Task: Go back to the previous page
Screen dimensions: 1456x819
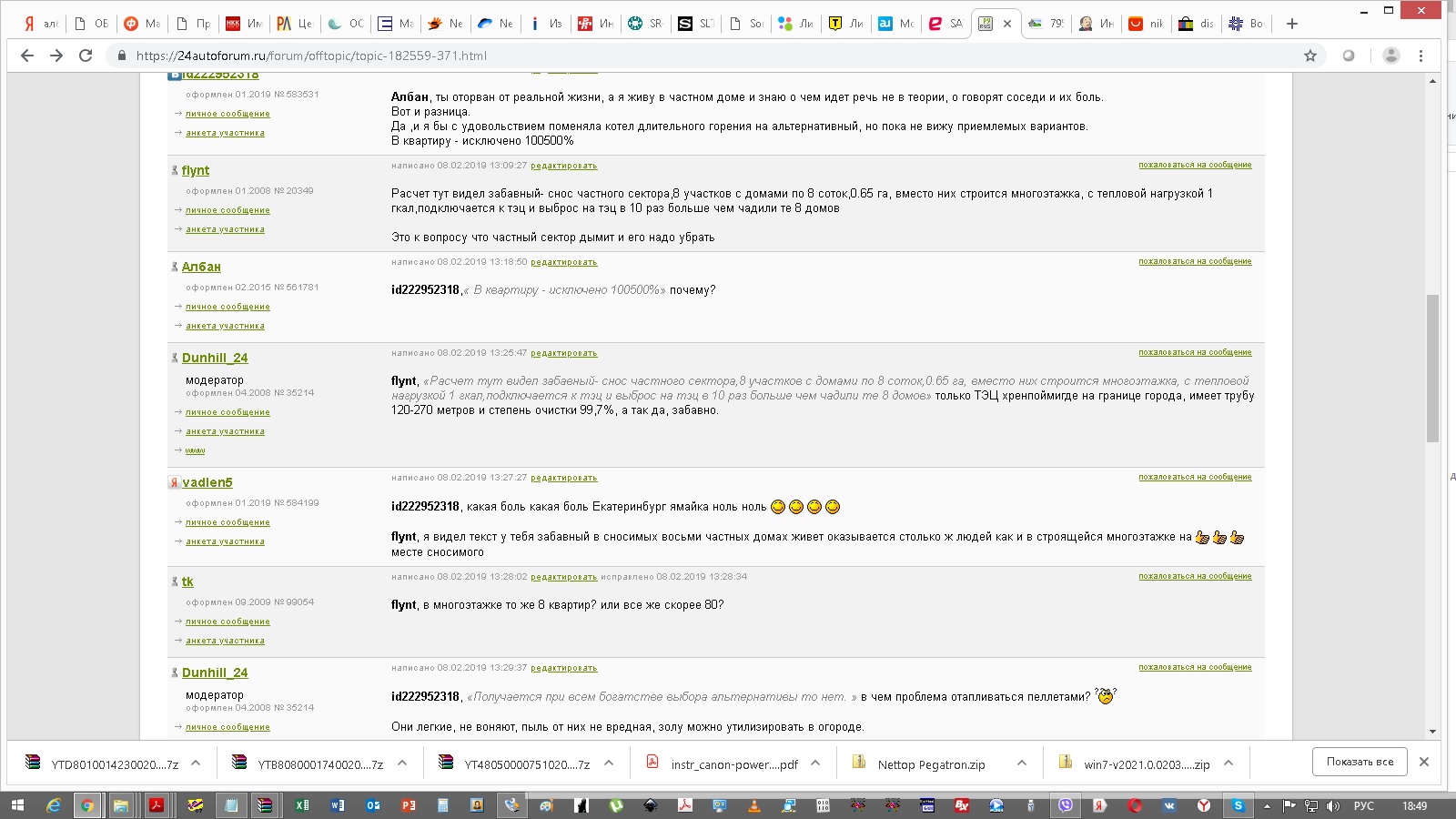Action: point(27,56)
